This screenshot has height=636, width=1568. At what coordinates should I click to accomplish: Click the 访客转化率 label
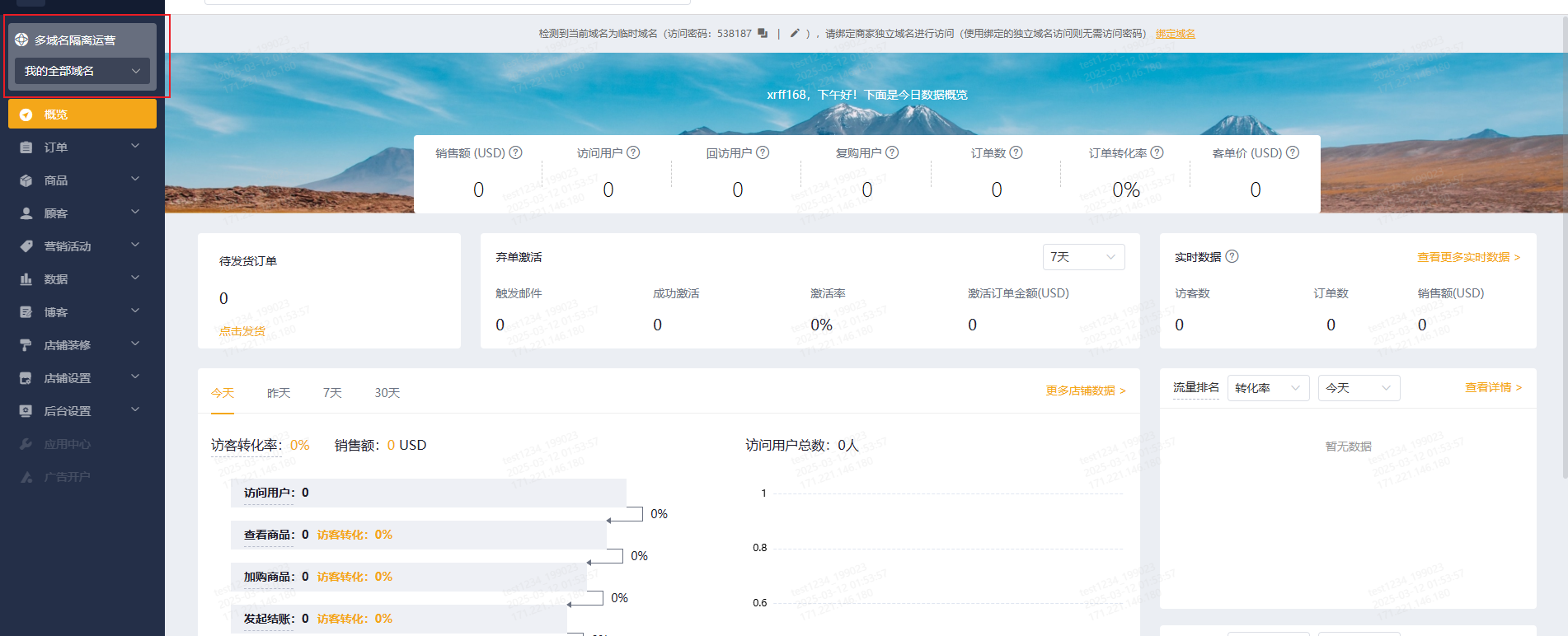(x=246, y=446)
